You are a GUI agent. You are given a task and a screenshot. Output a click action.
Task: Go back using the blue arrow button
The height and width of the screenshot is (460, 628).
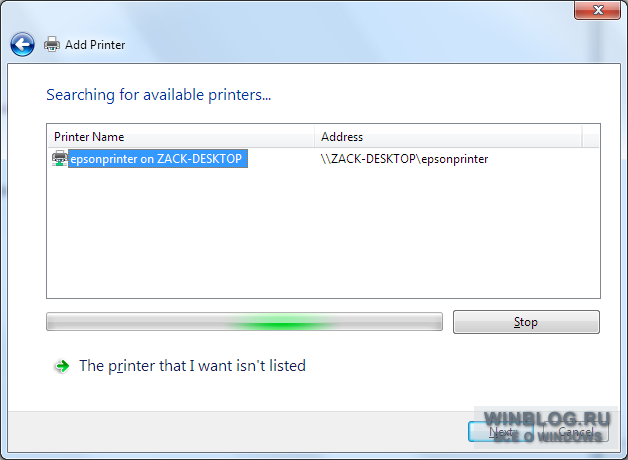coord(22,44)
